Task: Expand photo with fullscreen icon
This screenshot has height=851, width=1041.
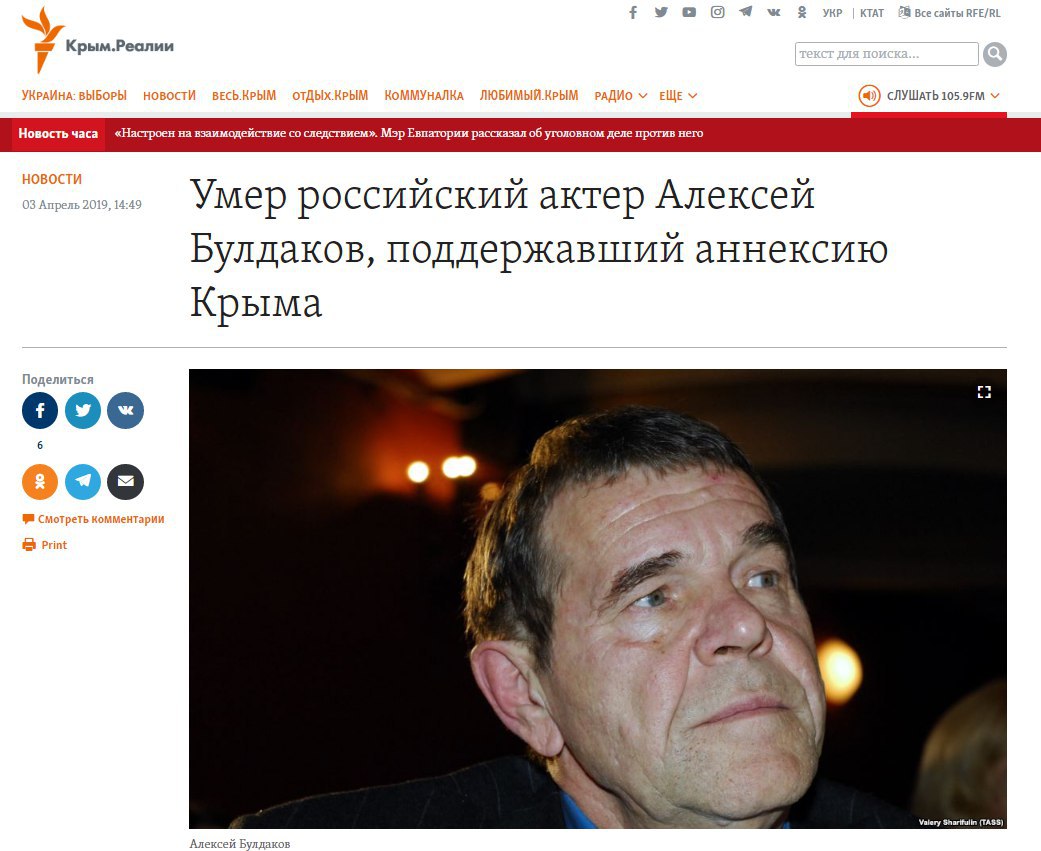Action: coord(984,392)
